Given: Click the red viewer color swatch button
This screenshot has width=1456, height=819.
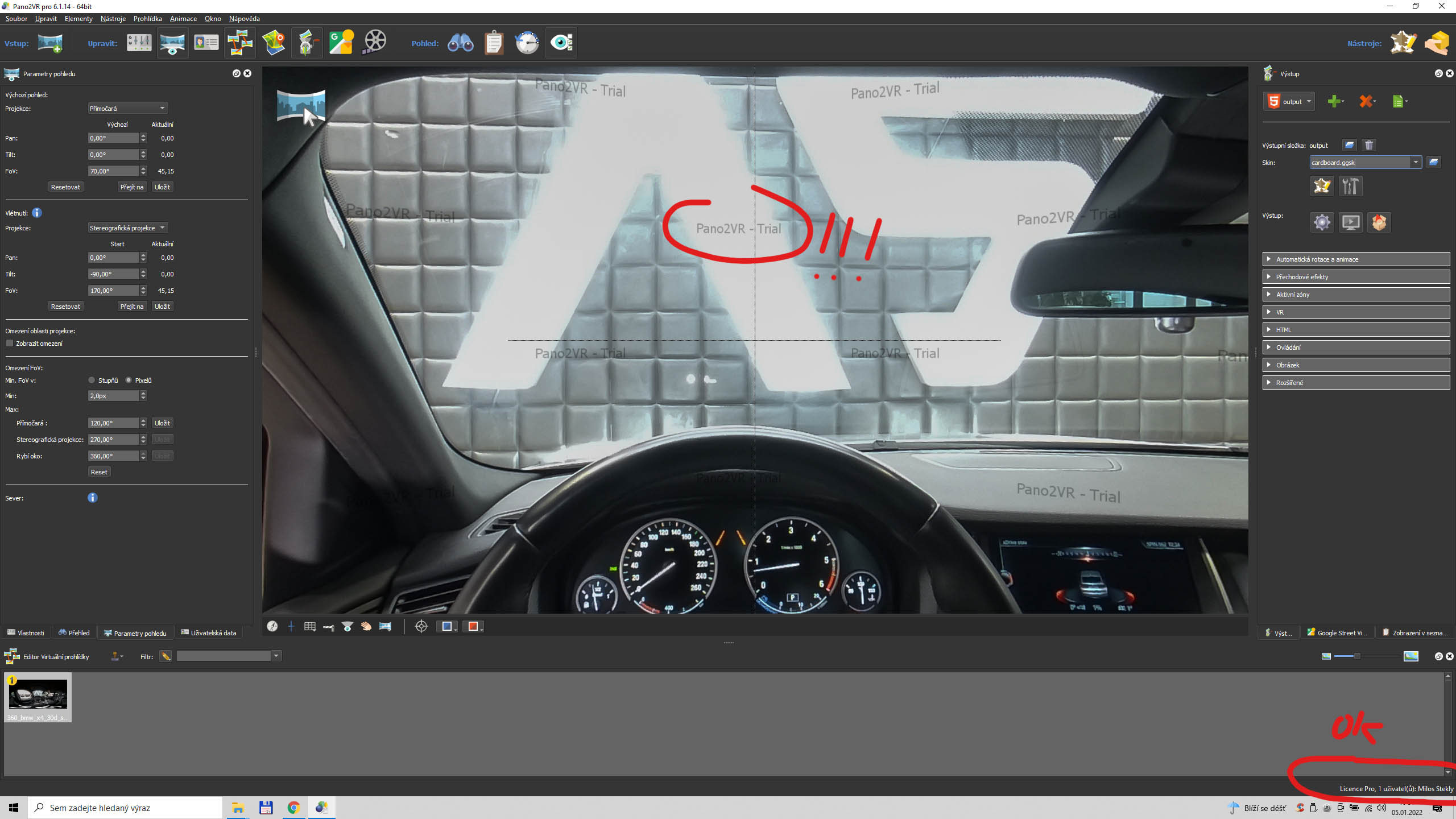Looking at the screenshot, I should click(473, 626).
